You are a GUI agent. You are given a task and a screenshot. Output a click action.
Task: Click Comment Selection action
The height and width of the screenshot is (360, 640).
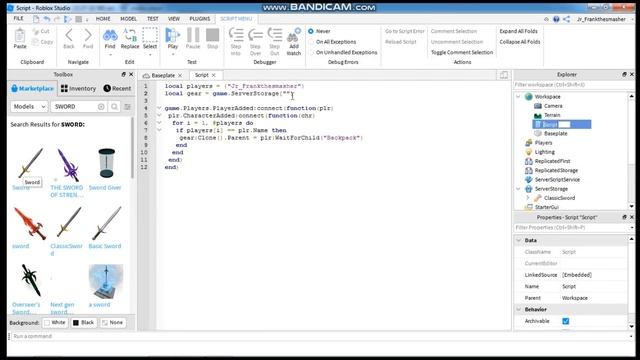[x=454, y=31]
